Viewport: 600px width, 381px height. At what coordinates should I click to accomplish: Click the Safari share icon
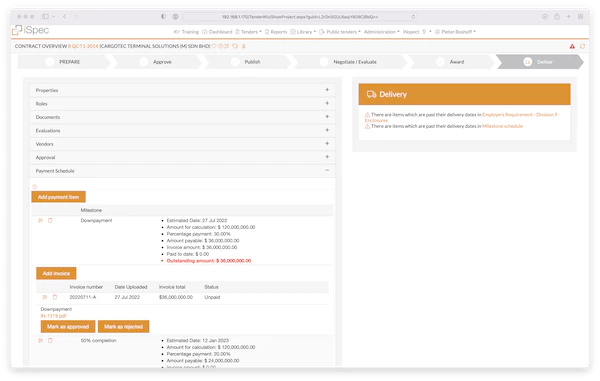click(557, 16)
